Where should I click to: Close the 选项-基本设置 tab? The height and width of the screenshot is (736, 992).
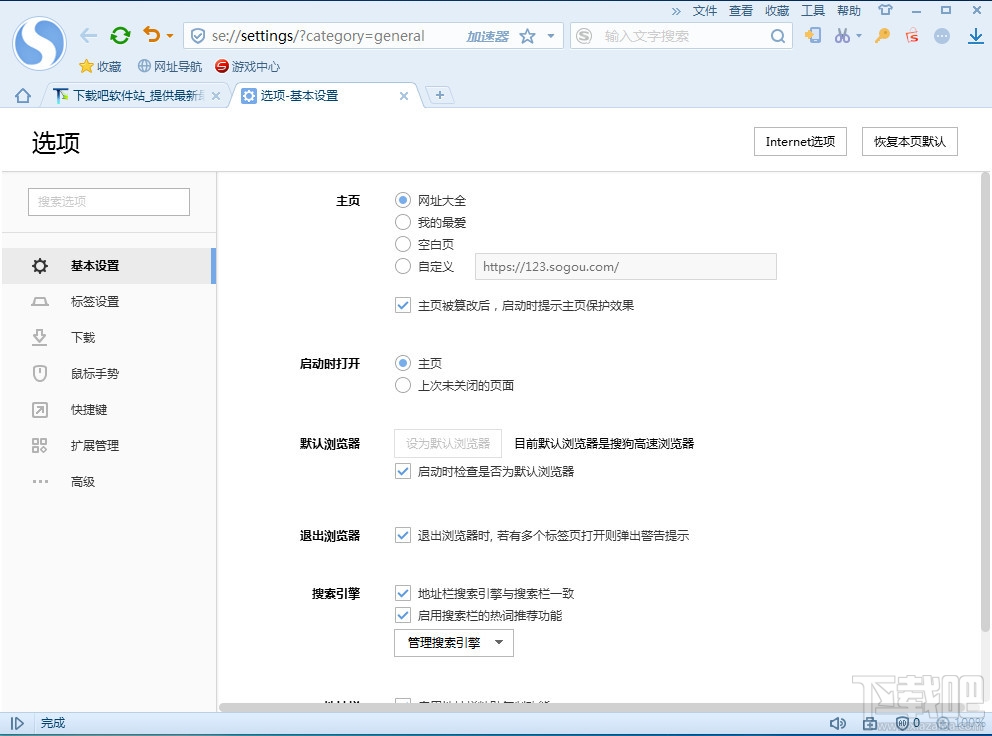[x=404, y=96]
